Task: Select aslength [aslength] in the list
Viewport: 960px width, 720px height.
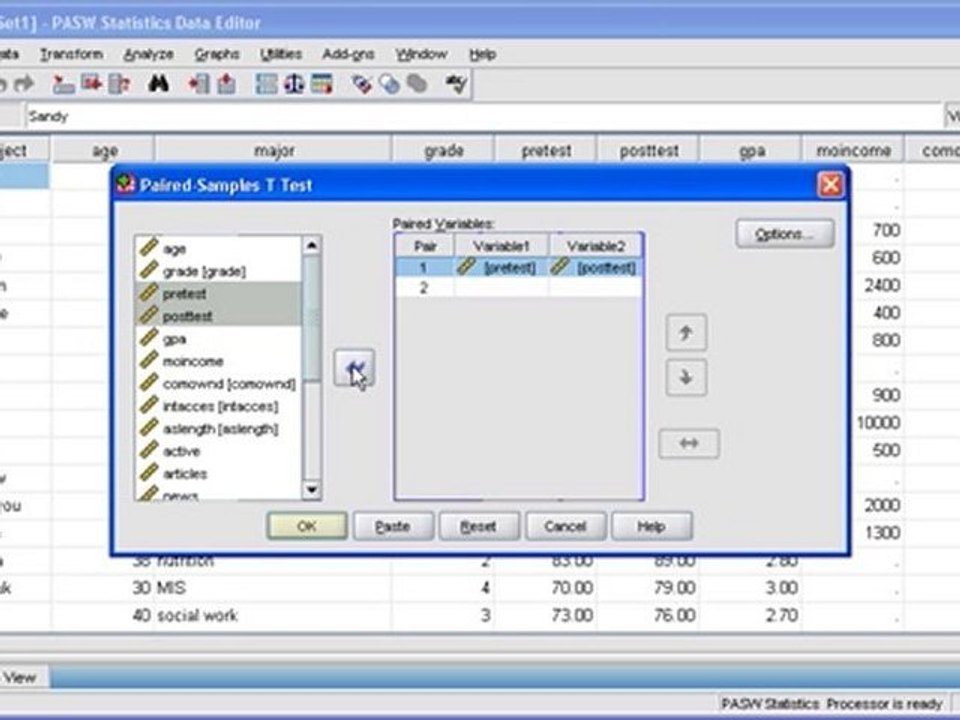Action: click(x=219, y=429)
